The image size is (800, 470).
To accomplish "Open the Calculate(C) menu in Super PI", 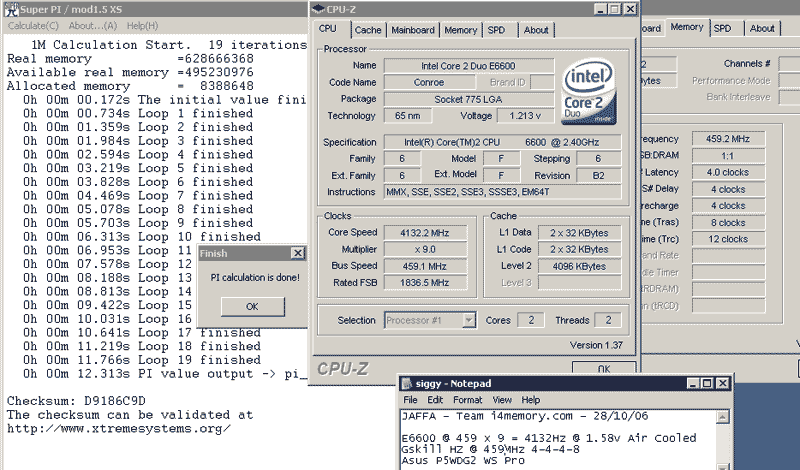I will tap(29, 25).
